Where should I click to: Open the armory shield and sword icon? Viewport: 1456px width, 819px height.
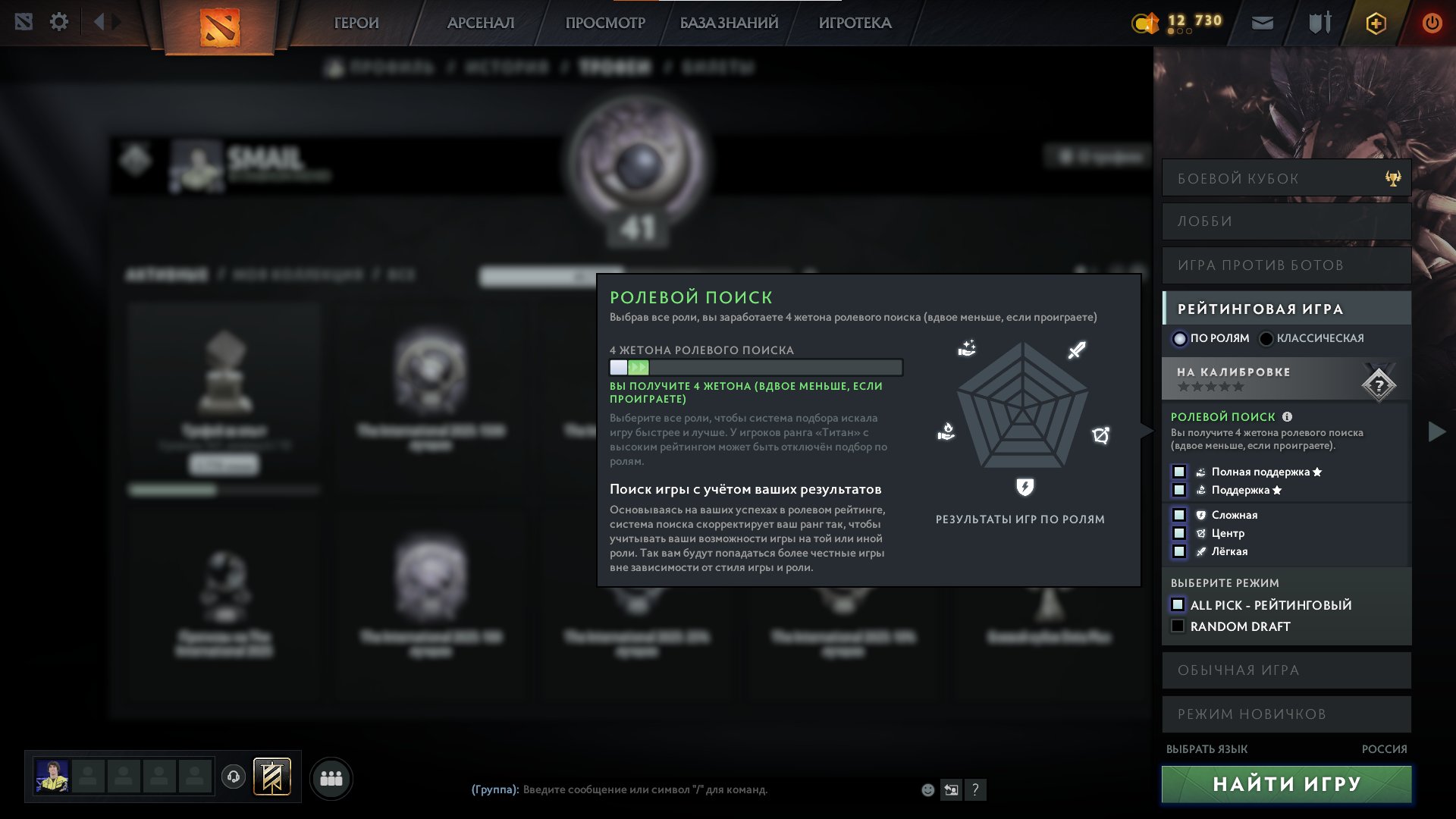1320,23
